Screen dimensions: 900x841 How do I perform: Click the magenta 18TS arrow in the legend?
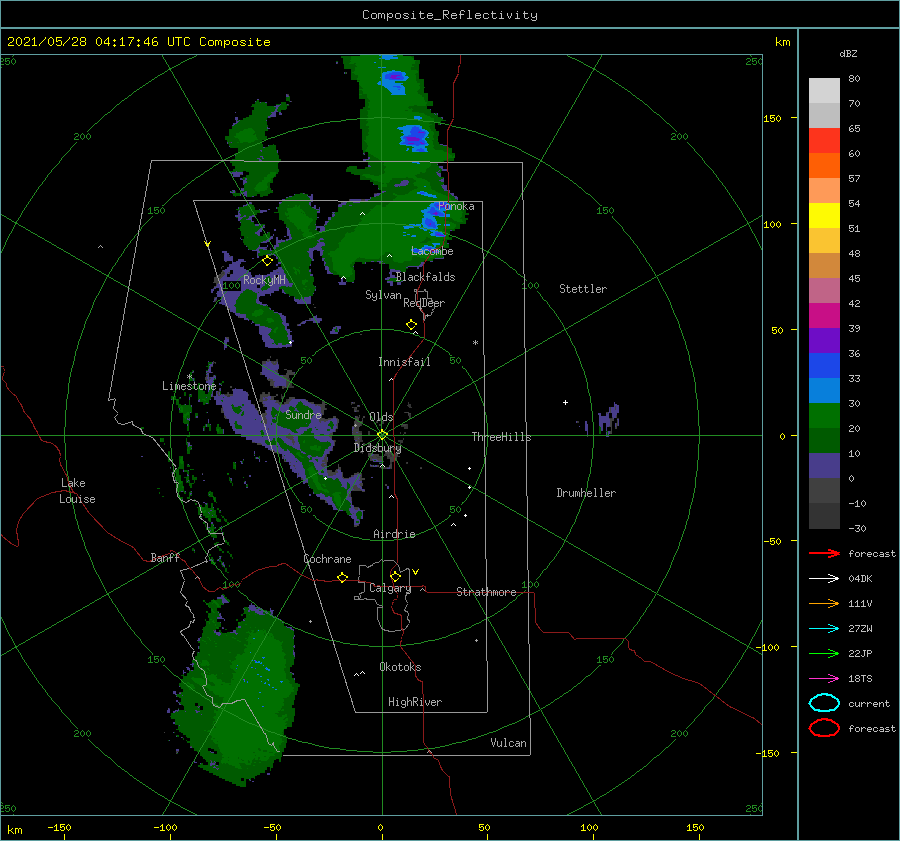[x=824, y=679]
